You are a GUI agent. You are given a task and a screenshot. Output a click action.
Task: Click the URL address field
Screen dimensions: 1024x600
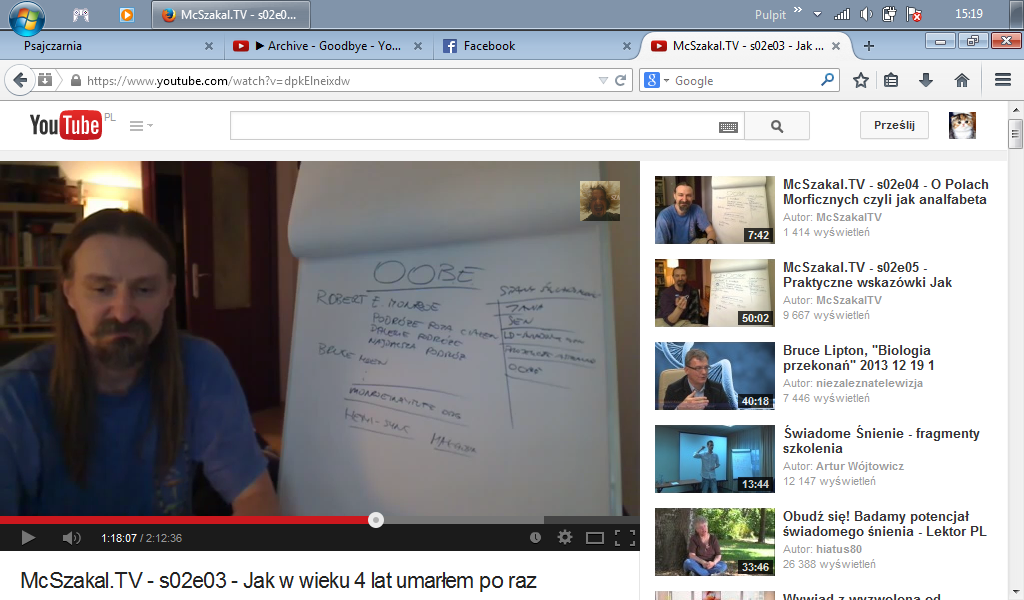click(x=340, y=81)
